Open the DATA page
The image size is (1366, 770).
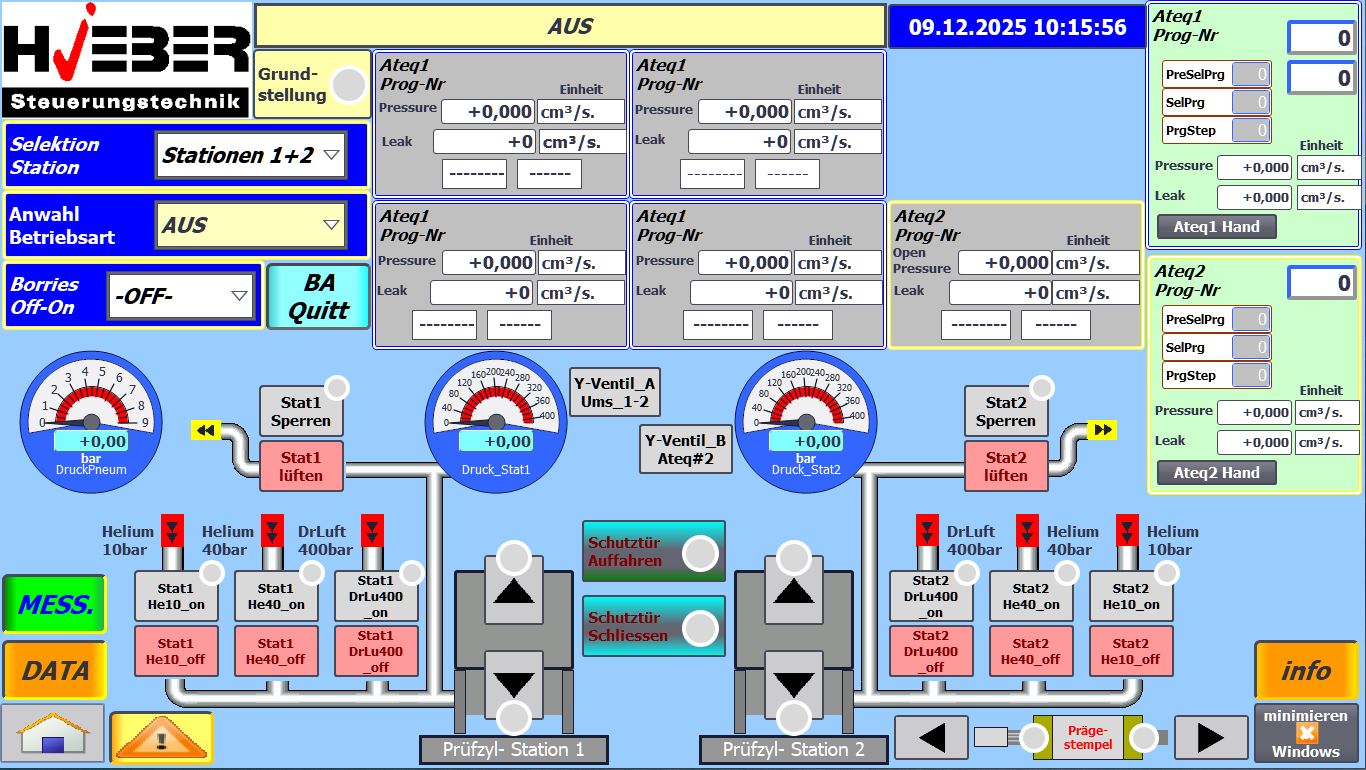(x=54, y=671)
